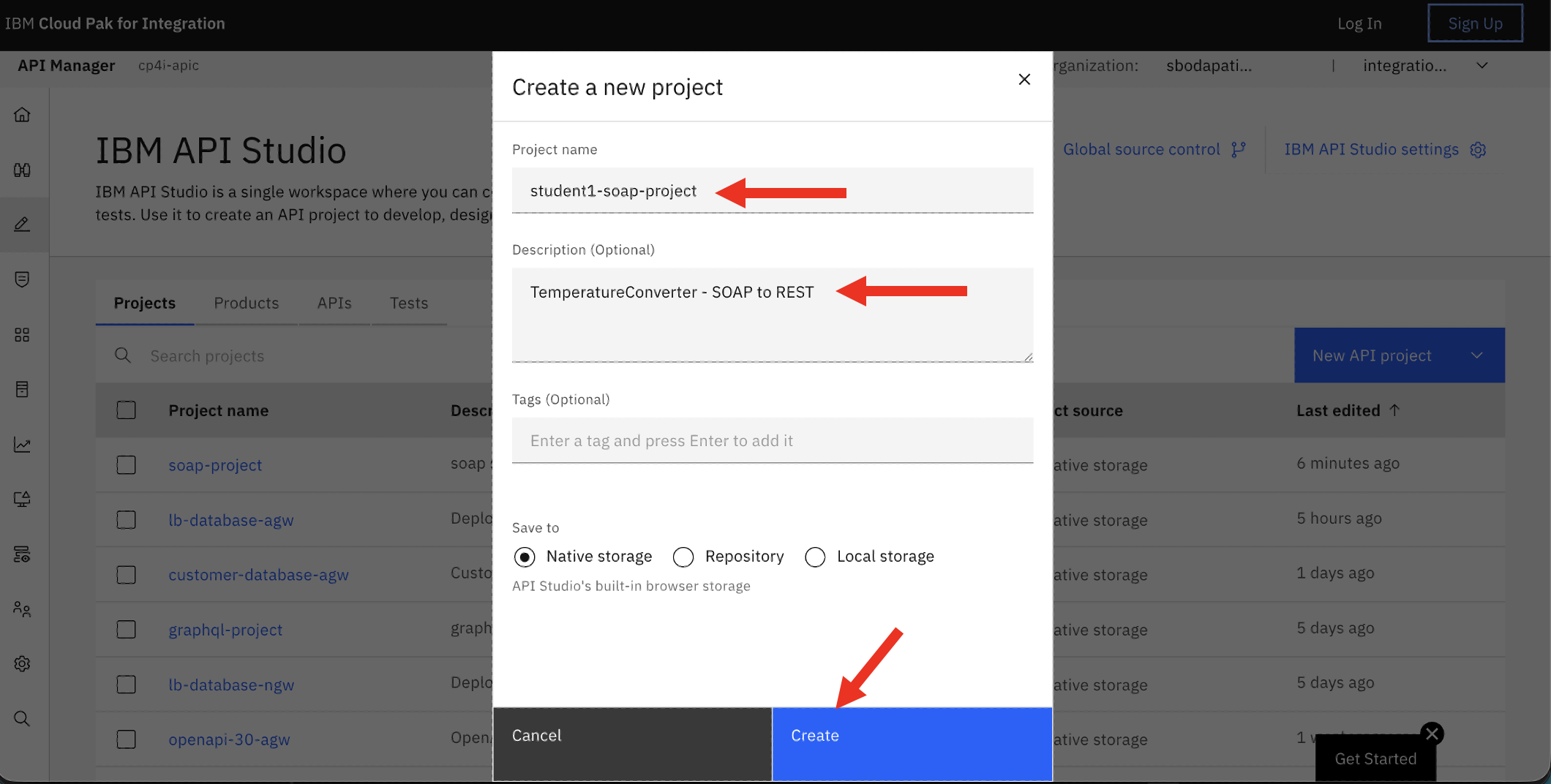Open the soap-project link
1551x784 pixels.
[x=215, y=465]
